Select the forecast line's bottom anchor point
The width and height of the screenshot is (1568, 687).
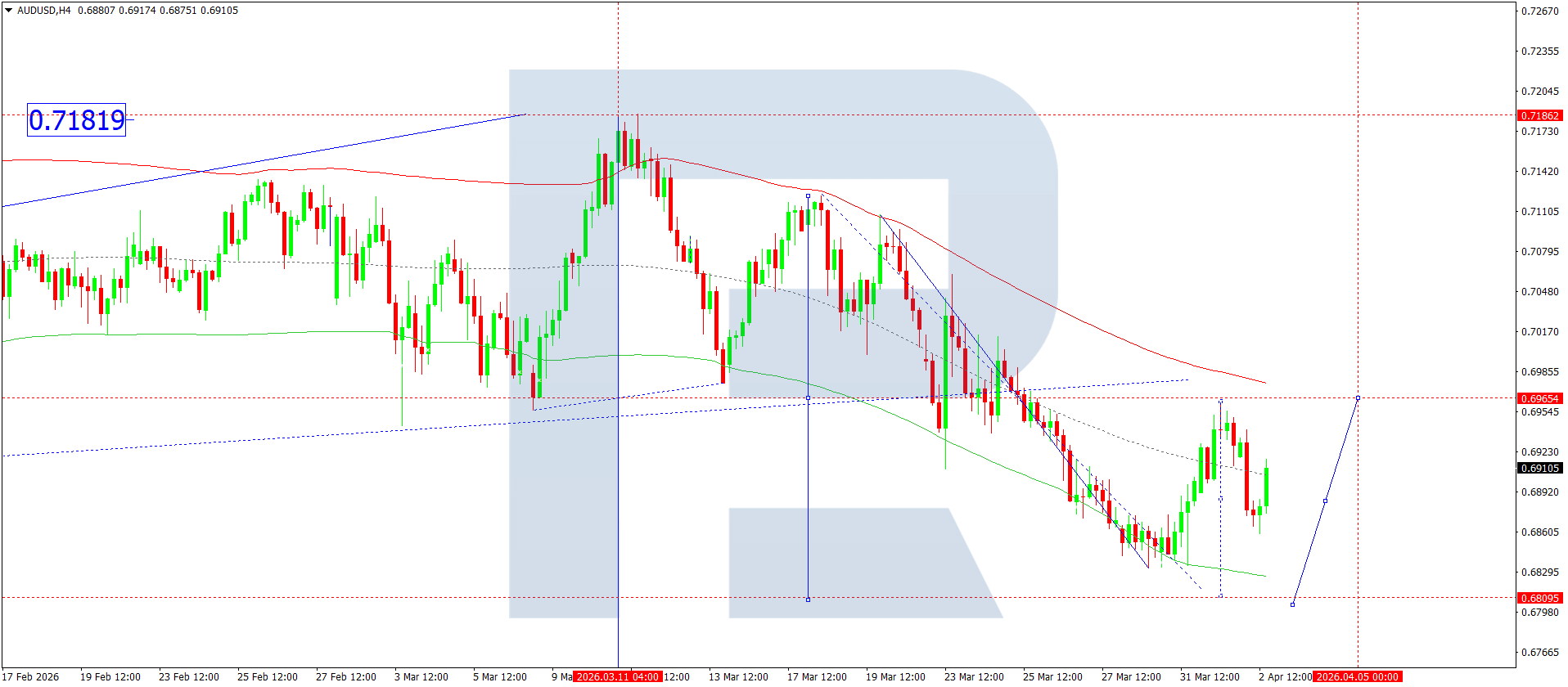tap(1292, 604)
